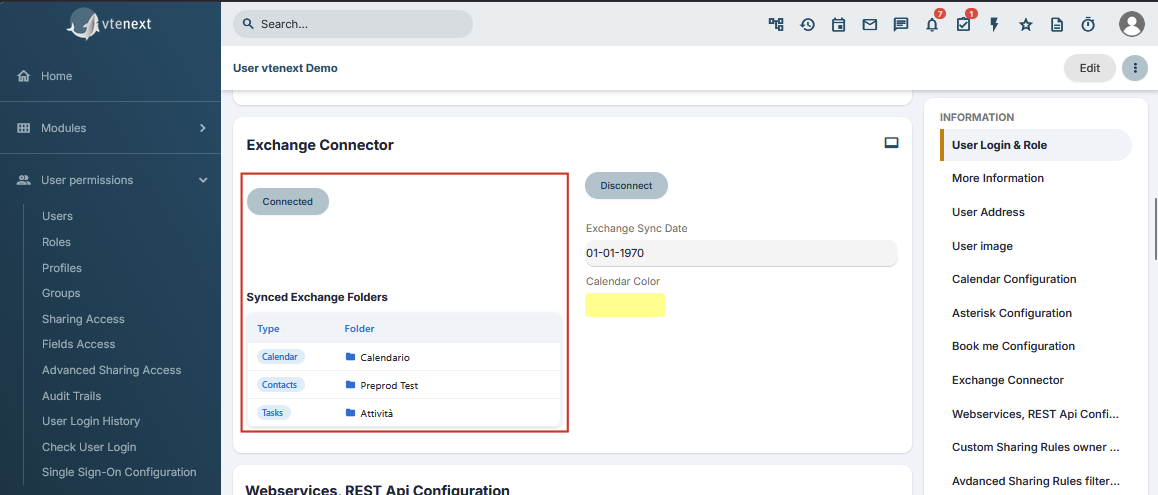This screenshot has width=1158, height=495.
Task: Open the mail envelope icon
Action: coord(870,24)
